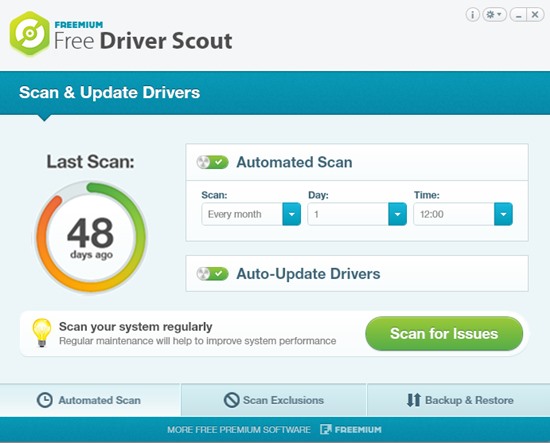Switch to the Backup & Restore tab
Viewport: 550px width, 443px height.
tap(458, 400)
